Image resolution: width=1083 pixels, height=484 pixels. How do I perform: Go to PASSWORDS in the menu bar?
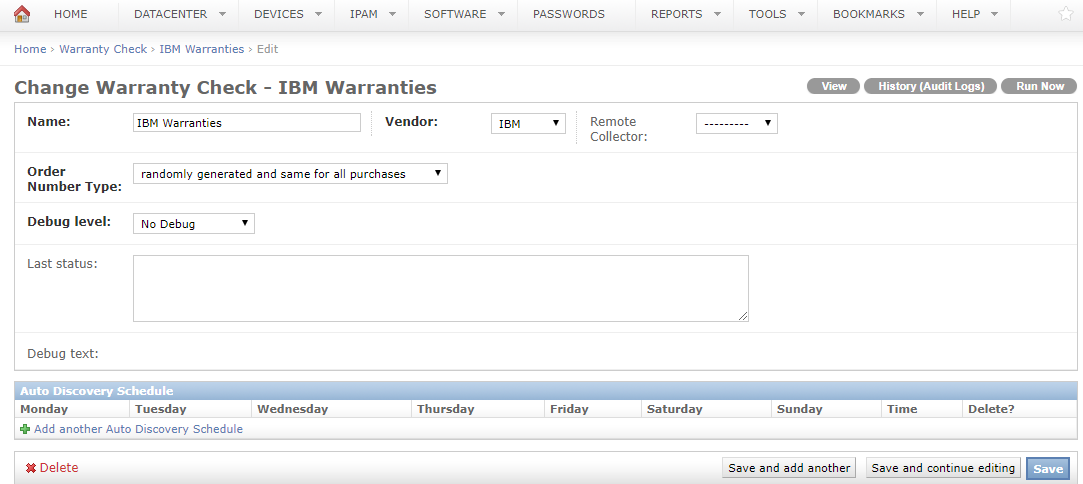[x=568, y=14]
